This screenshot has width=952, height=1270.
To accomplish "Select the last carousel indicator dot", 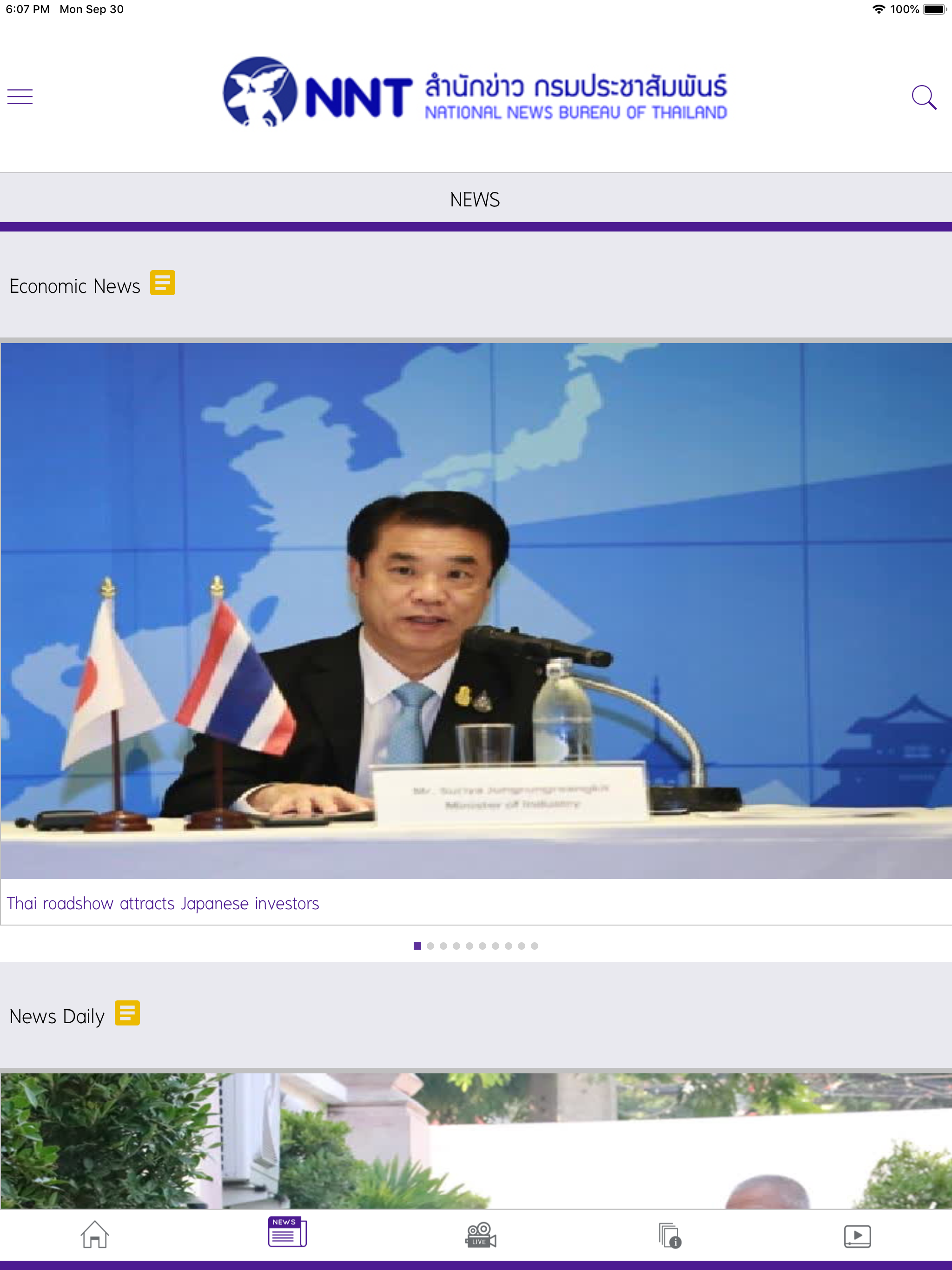I will click(535, 946).
